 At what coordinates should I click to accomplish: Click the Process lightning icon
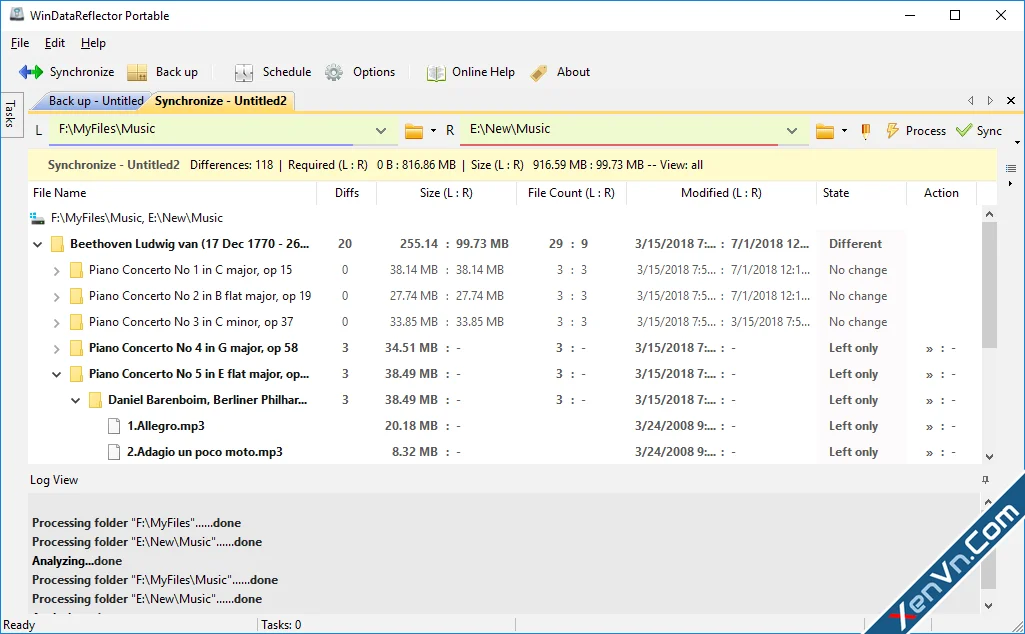(x=892, y=131)
